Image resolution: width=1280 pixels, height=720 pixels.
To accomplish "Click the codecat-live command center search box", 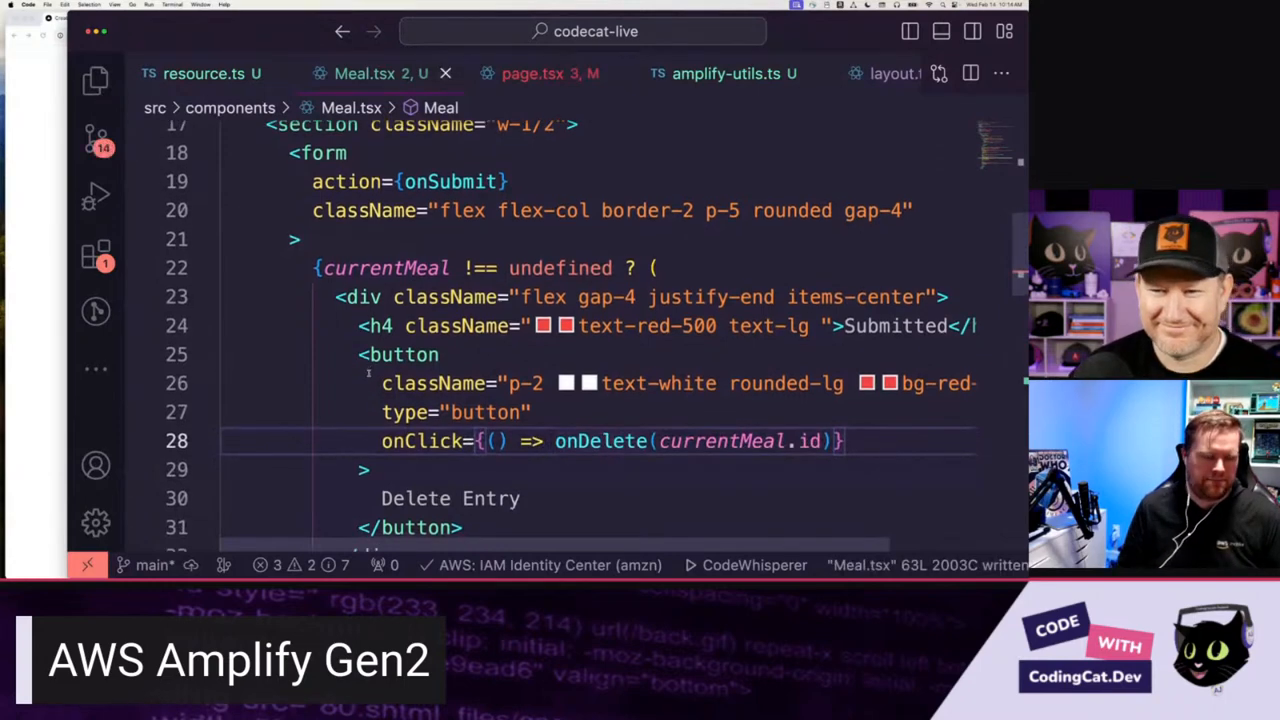I will point(583,31).
